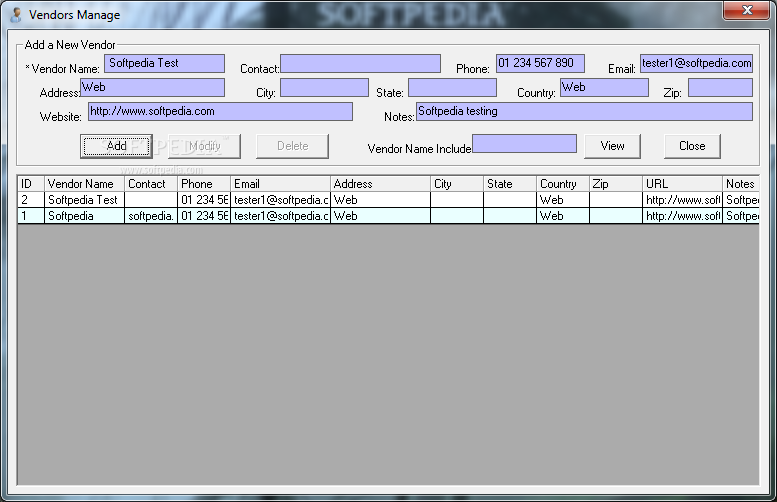This screenshot has width=777, height=502.
Task: Click Country 'Web' cell in Softpedia Test row
Action: 563,200
